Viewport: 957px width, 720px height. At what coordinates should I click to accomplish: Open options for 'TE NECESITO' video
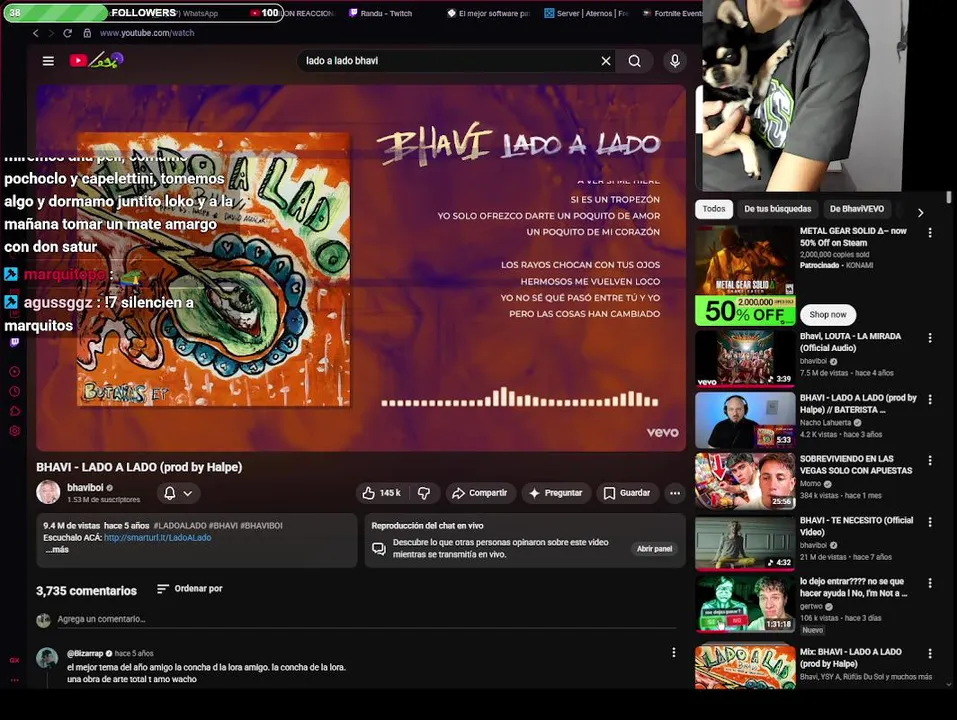click(x=930, y=522)
